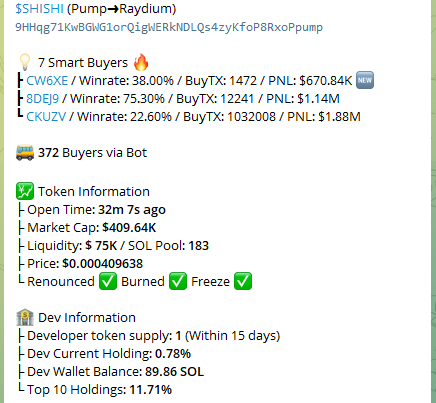
Task: Click the 'Freeze' label
Action: click(210, 282)
